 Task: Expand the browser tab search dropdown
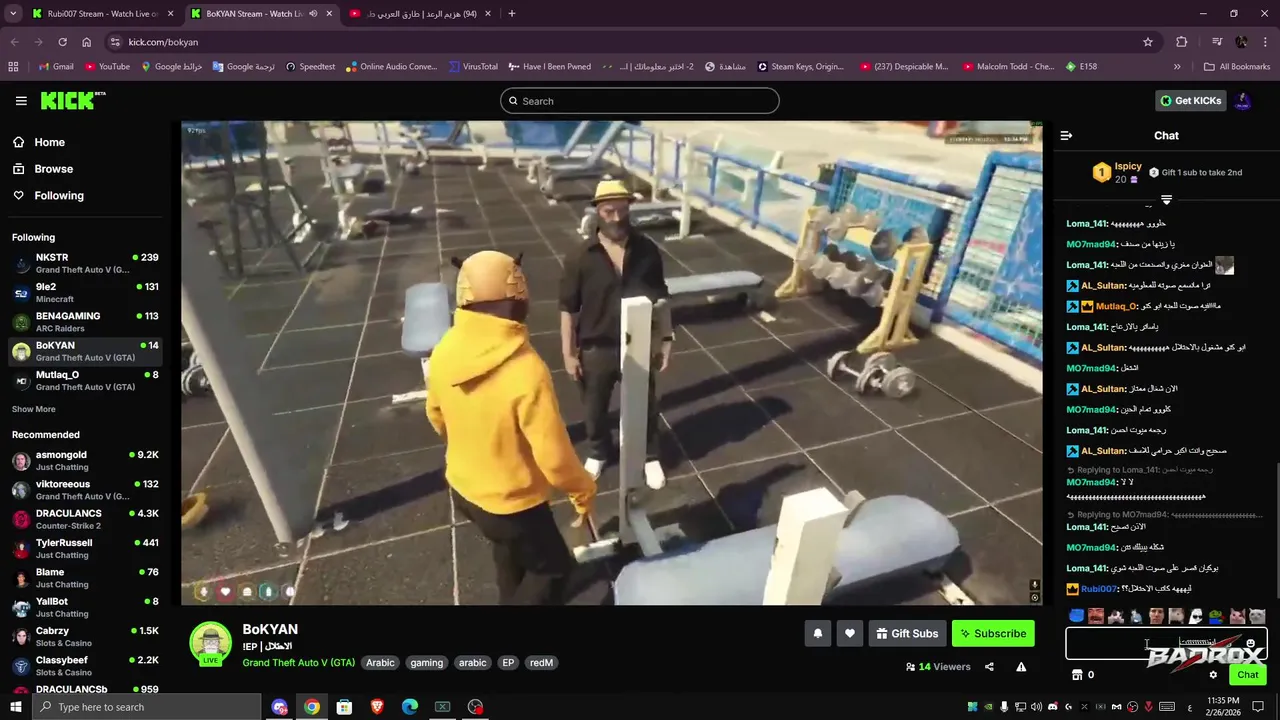tap(13, 14)
